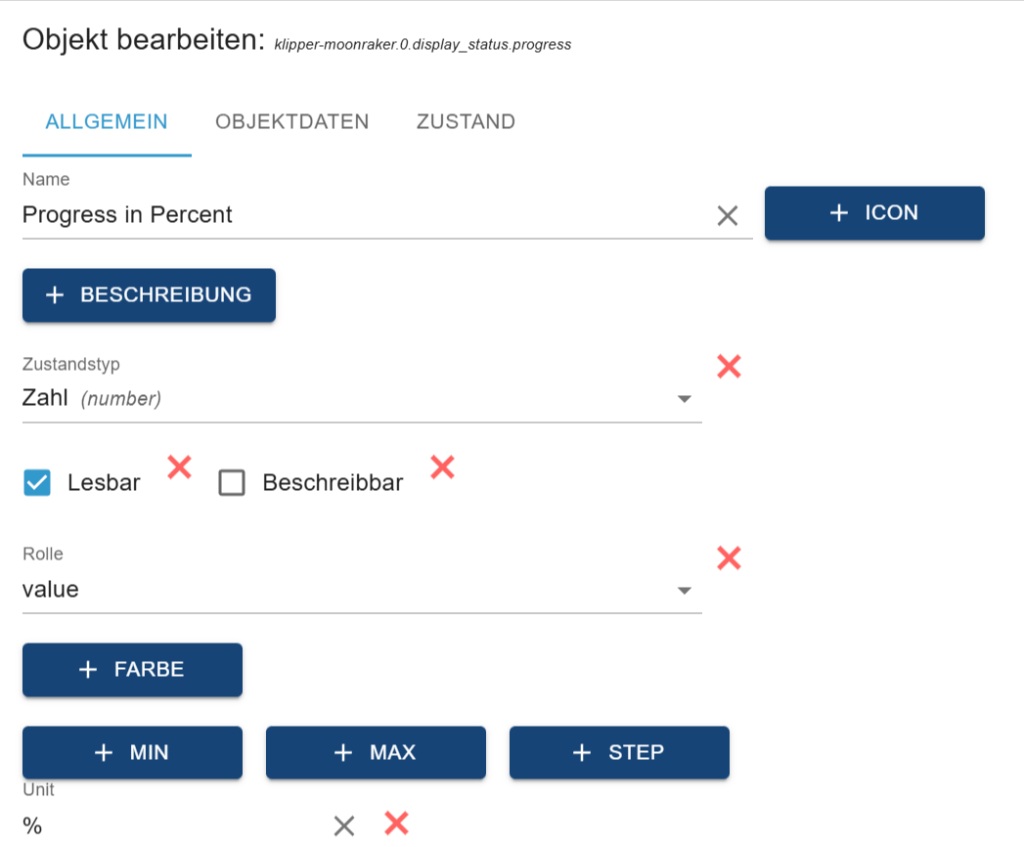The width and height of the screenshot is (1024, 847).
Task: Open the Zustand tab
Action: (x=466, y=122)
